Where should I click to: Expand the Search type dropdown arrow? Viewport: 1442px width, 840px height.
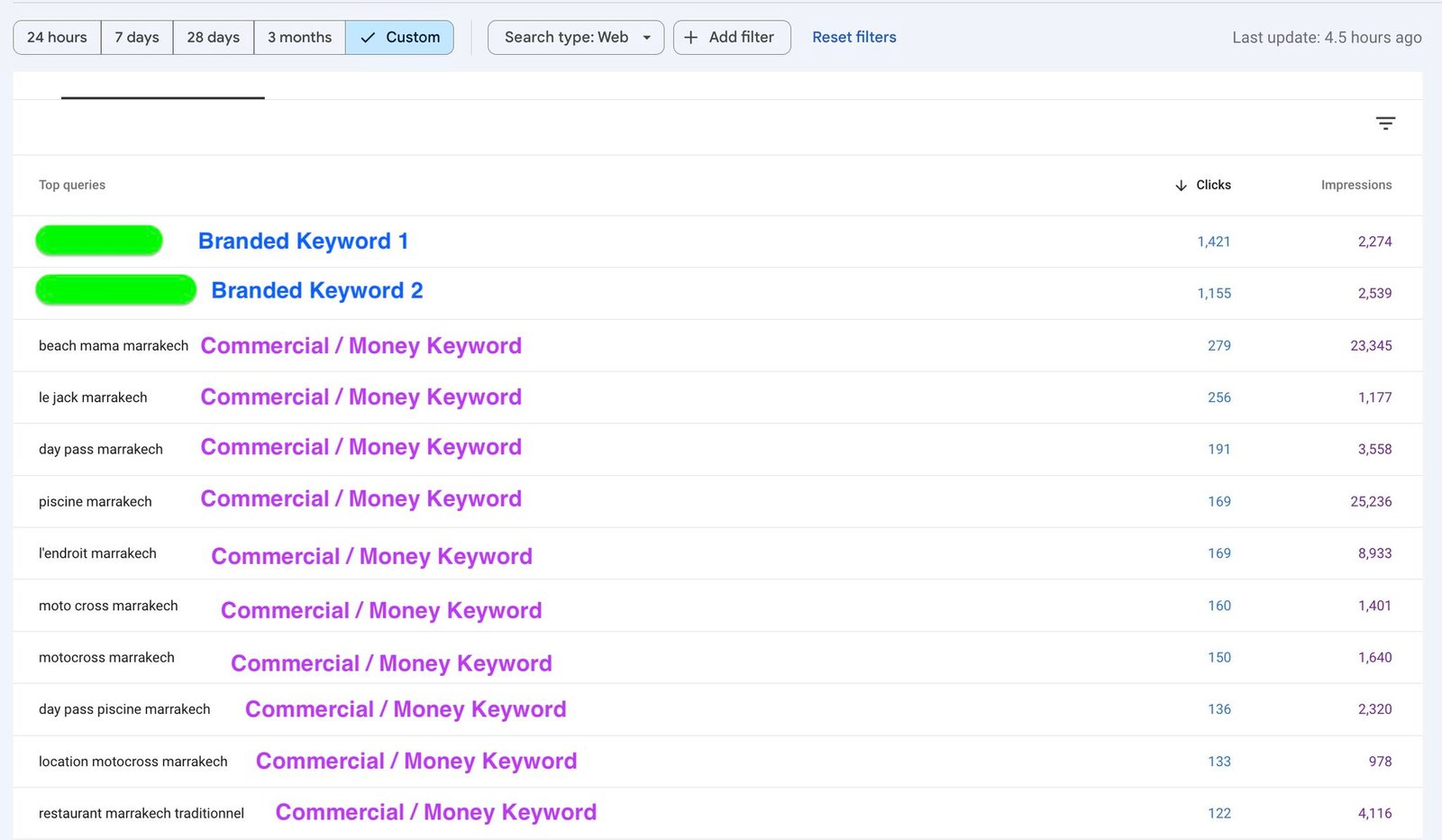(646, 38)
